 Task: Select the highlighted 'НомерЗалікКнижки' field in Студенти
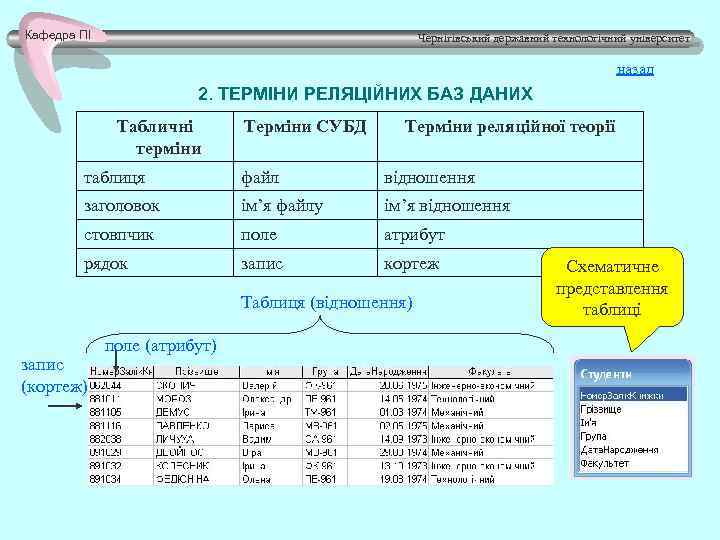[633, 395]
